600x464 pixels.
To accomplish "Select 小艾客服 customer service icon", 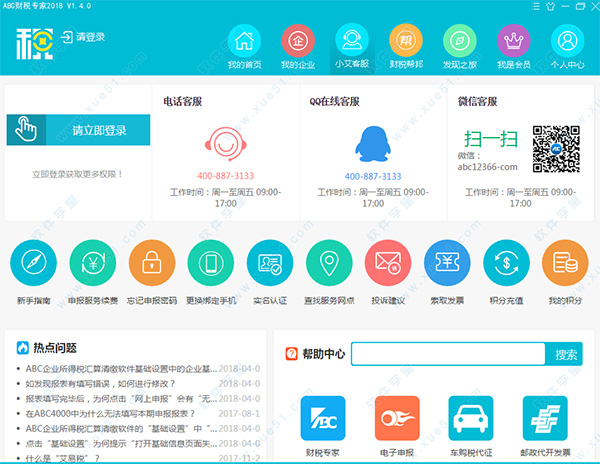I will [x=352, y=41].
